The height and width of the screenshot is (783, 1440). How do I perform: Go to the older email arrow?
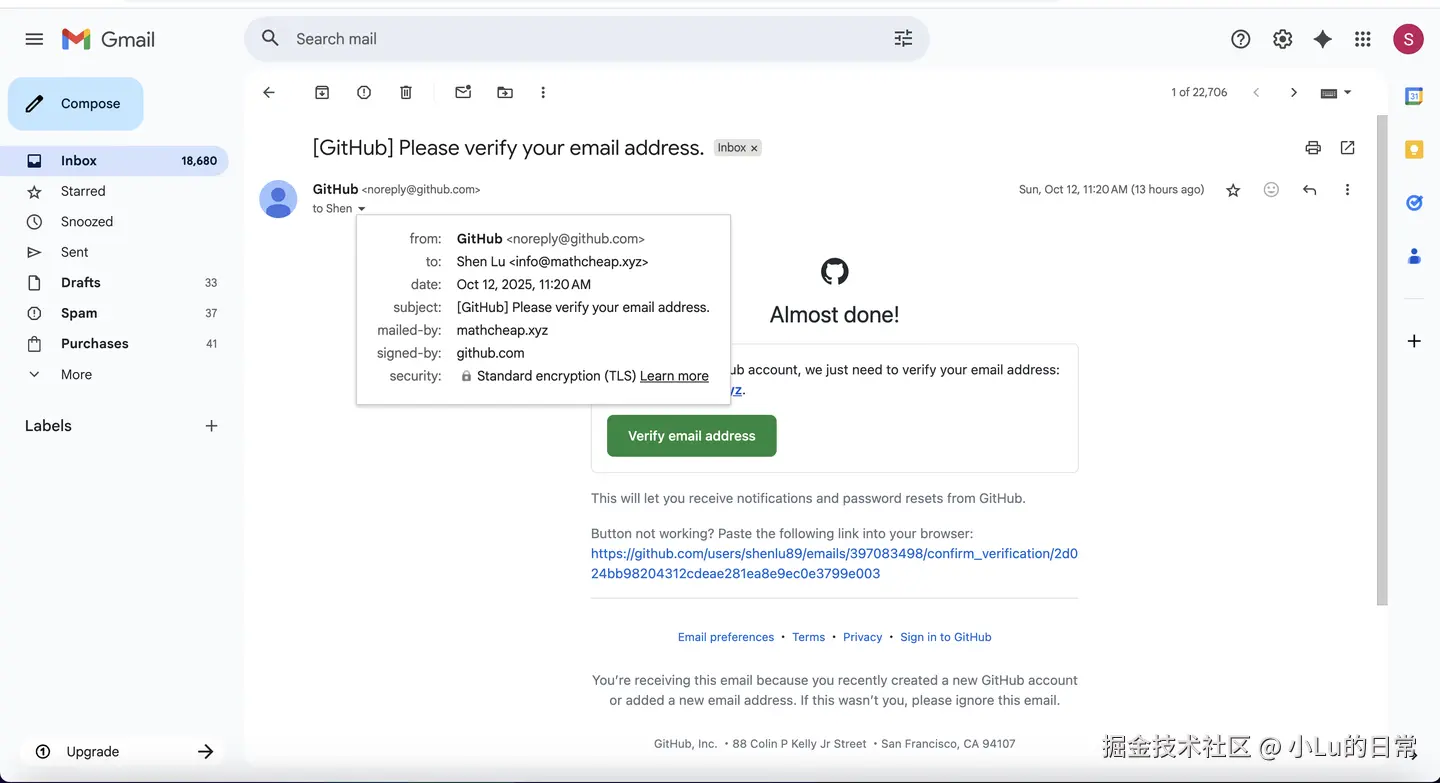1294,92
